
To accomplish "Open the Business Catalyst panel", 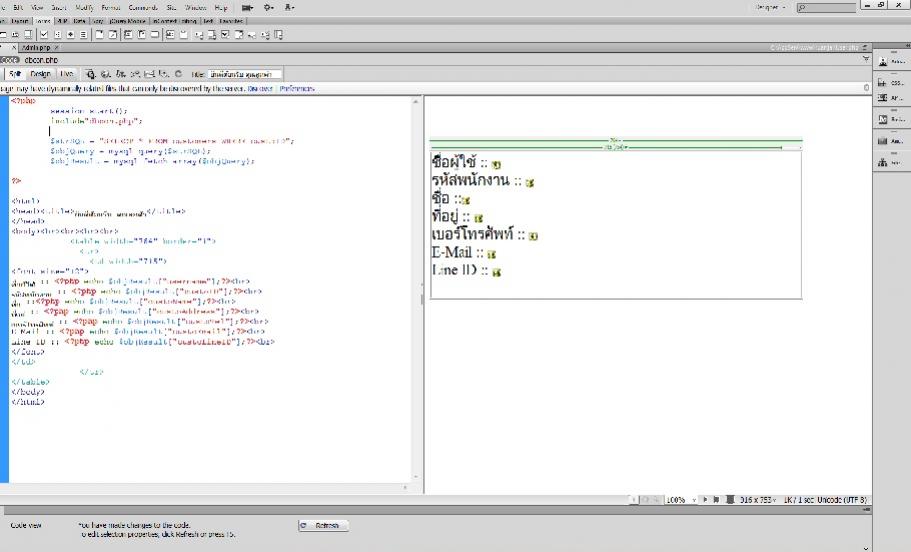I will [x=891, y=119].
